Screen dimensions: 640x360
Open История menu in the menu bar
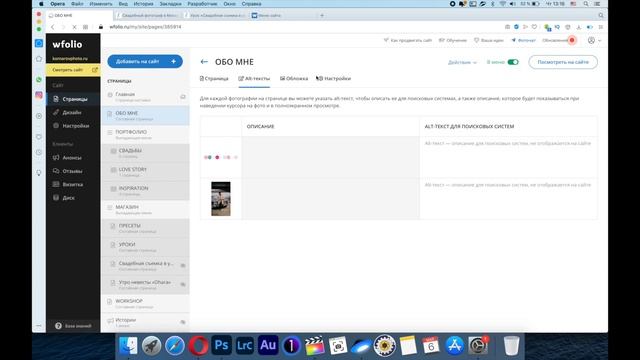143,4
